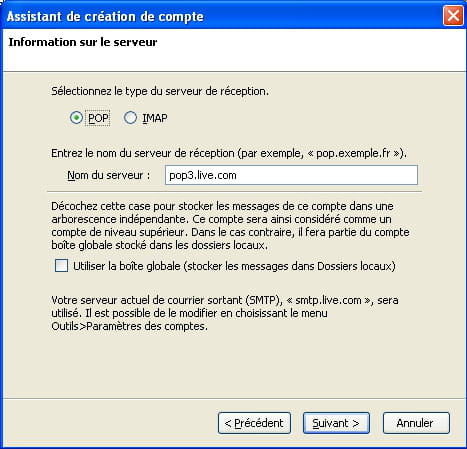Place cursor on the pop3.live.com text

click(203, 175)
